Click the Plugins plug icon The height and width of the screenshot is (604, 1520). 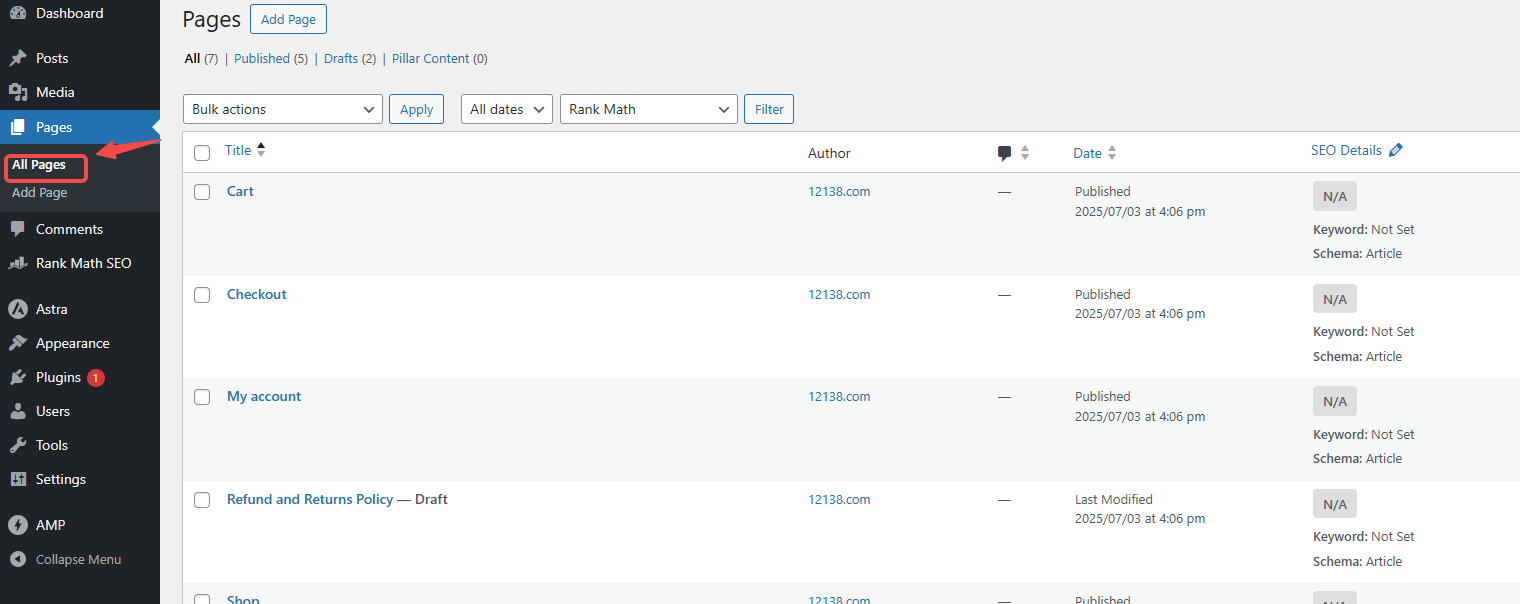(17, 377)
